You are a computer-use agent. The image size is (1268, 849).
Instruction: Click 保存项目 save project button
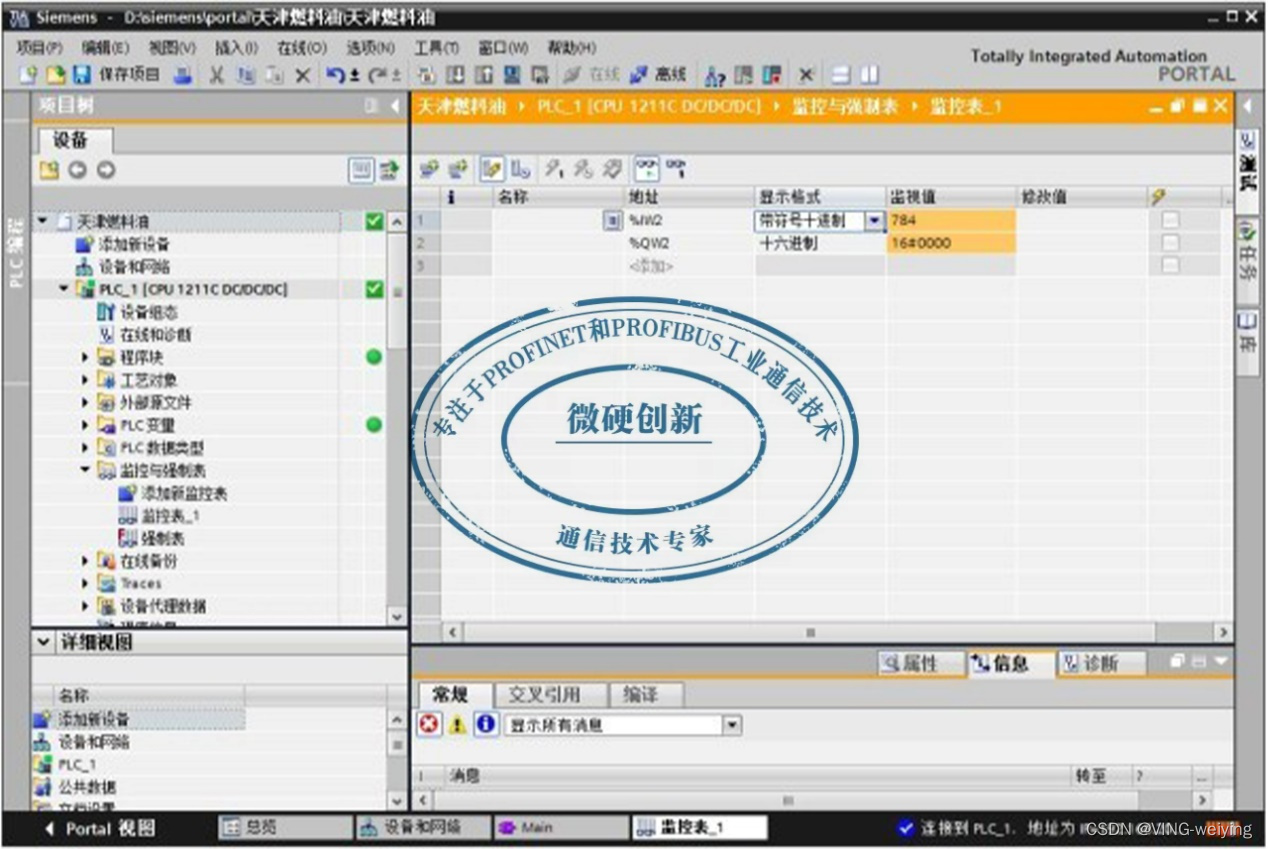pyautogui.click(x=116, y=75)
